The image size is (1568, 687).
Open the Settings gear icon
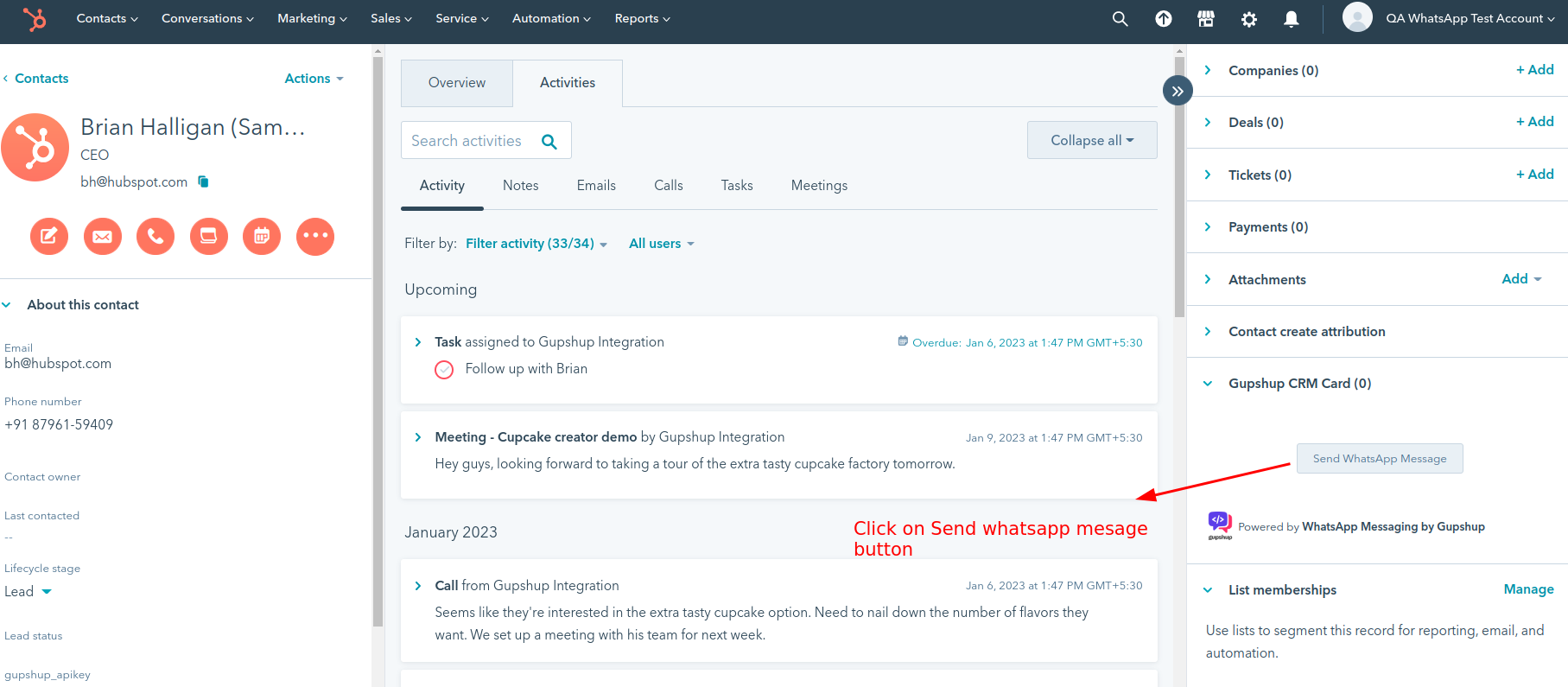(x=1249, y=18)
